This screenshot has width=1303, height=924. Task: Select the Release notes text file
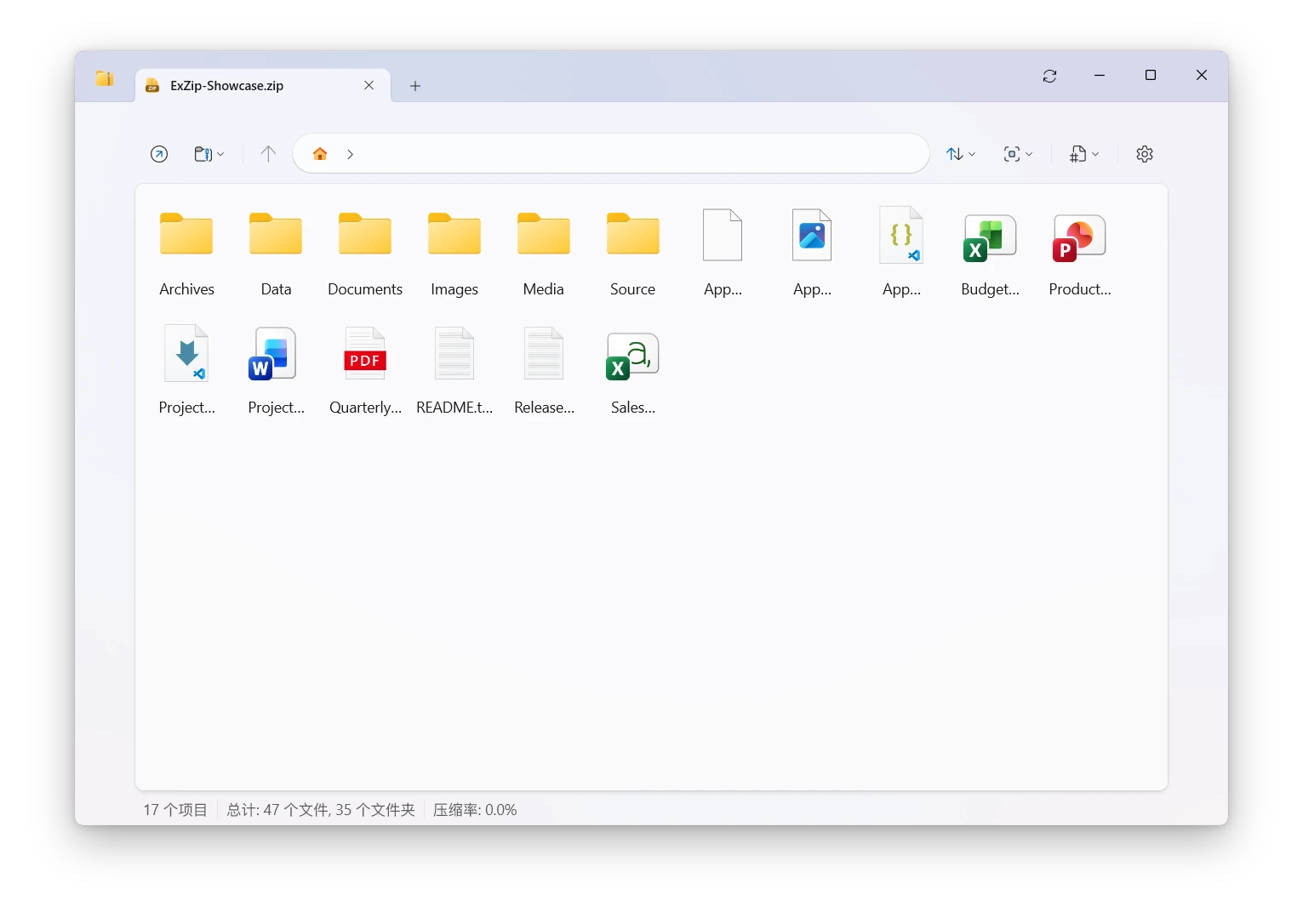[x=544, y=370]
